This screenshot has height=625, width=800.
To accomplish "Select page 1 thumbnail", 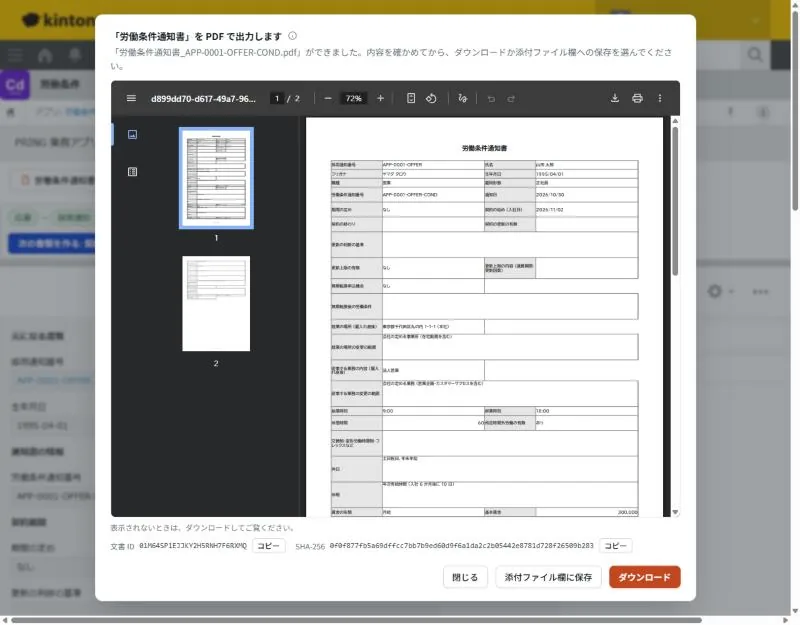I will pos(216,178).
